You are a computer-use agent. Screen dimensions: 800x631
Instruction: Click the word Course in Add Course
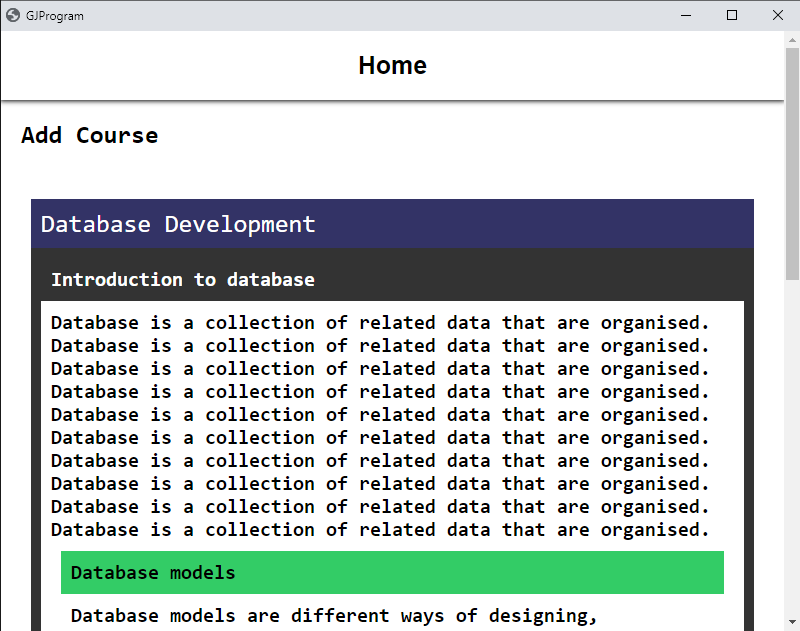(117, 135)
